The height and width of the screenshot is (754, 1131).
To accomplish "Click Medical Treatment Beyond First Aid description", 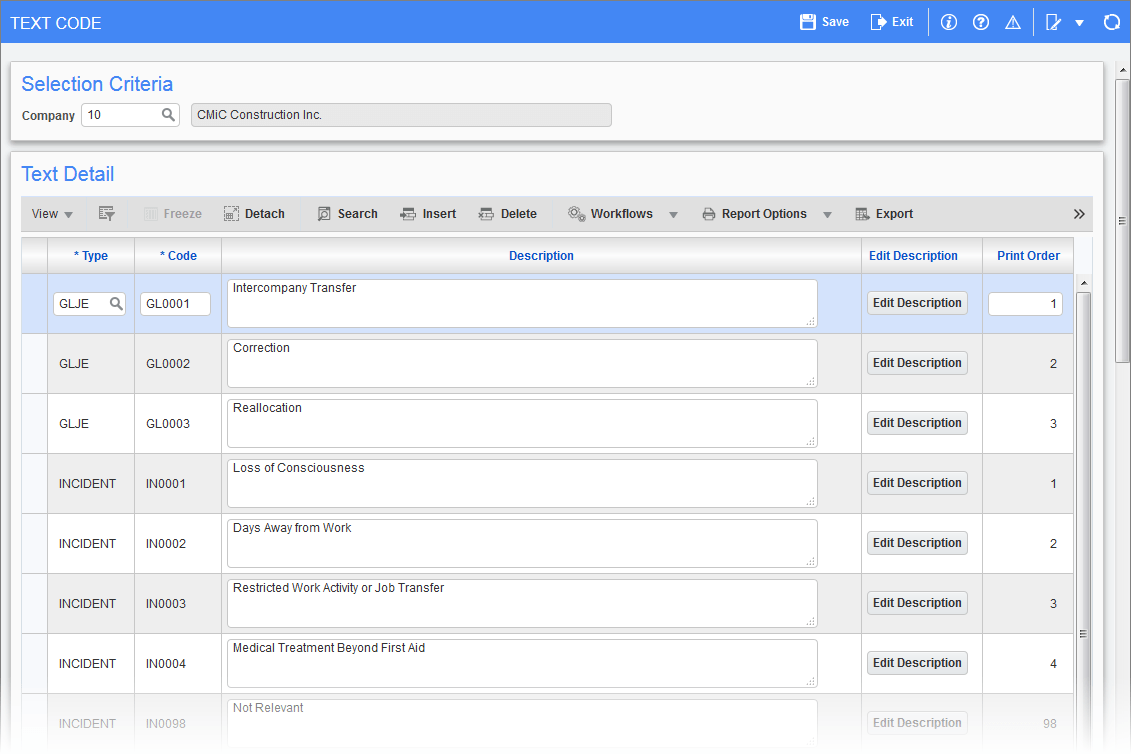I will 522,663.
